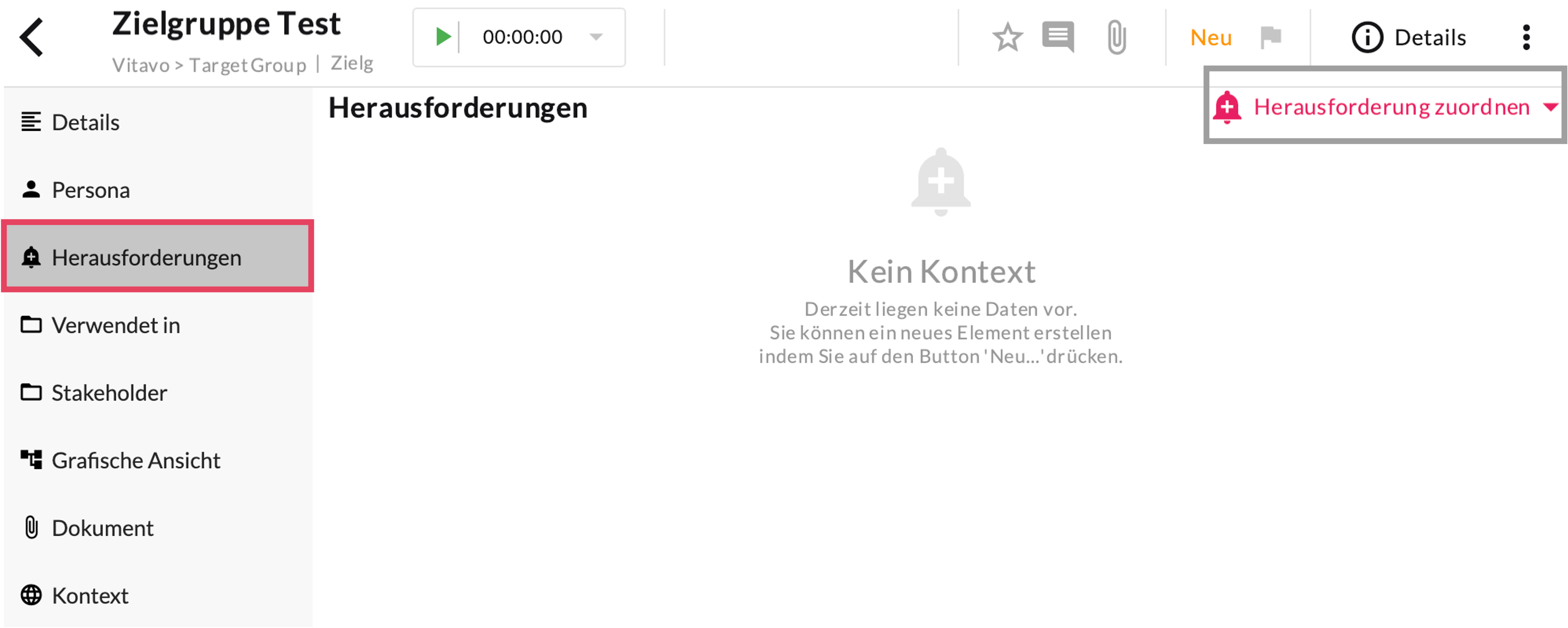Select Herausforderungen sidebar entry
This screenshot has height=628, width=1568.
point(146,258)
